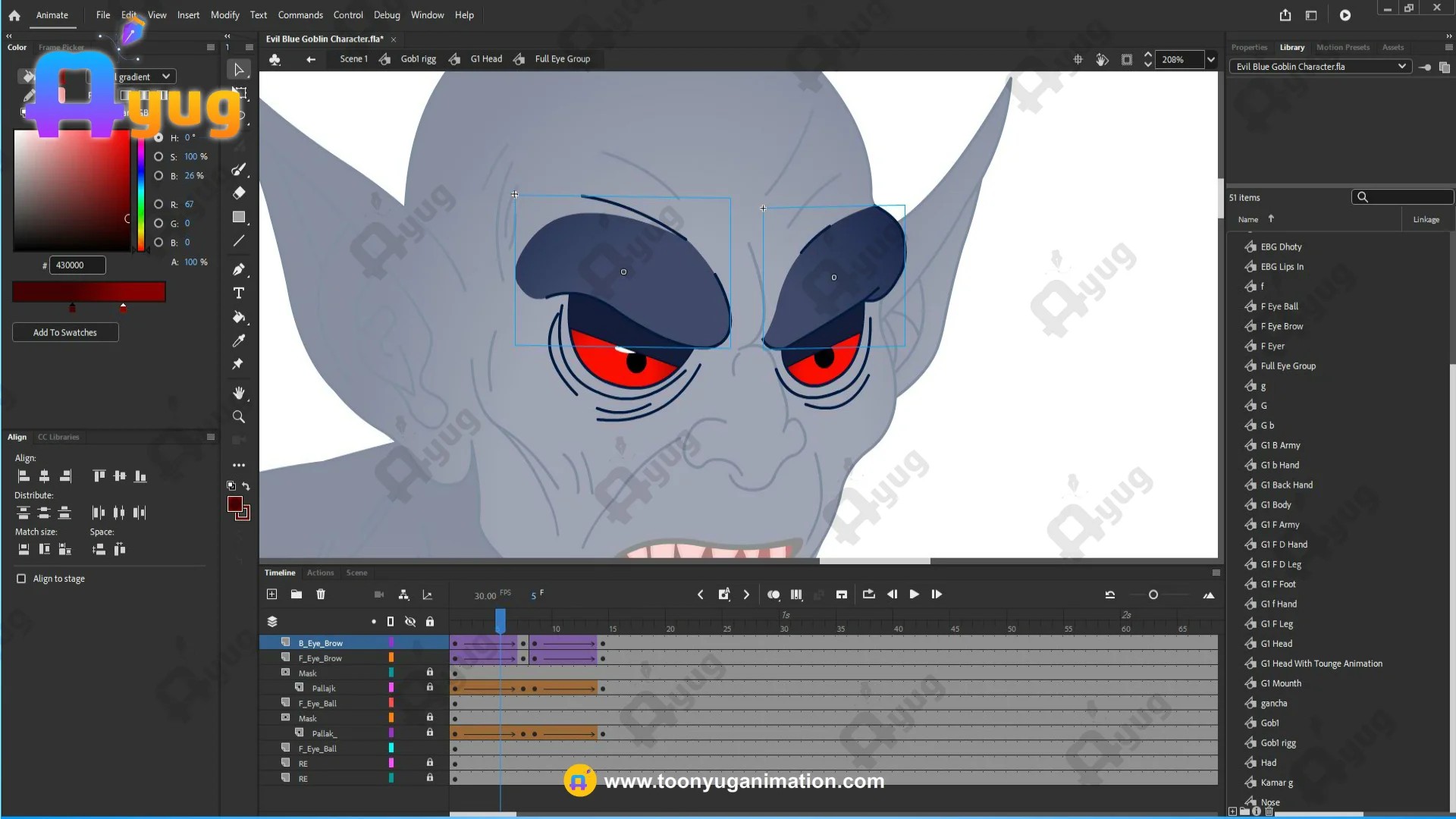Click Add To Swatches button
The height and width of the screenshot is (819, 1456).
(x=65, y=332)
